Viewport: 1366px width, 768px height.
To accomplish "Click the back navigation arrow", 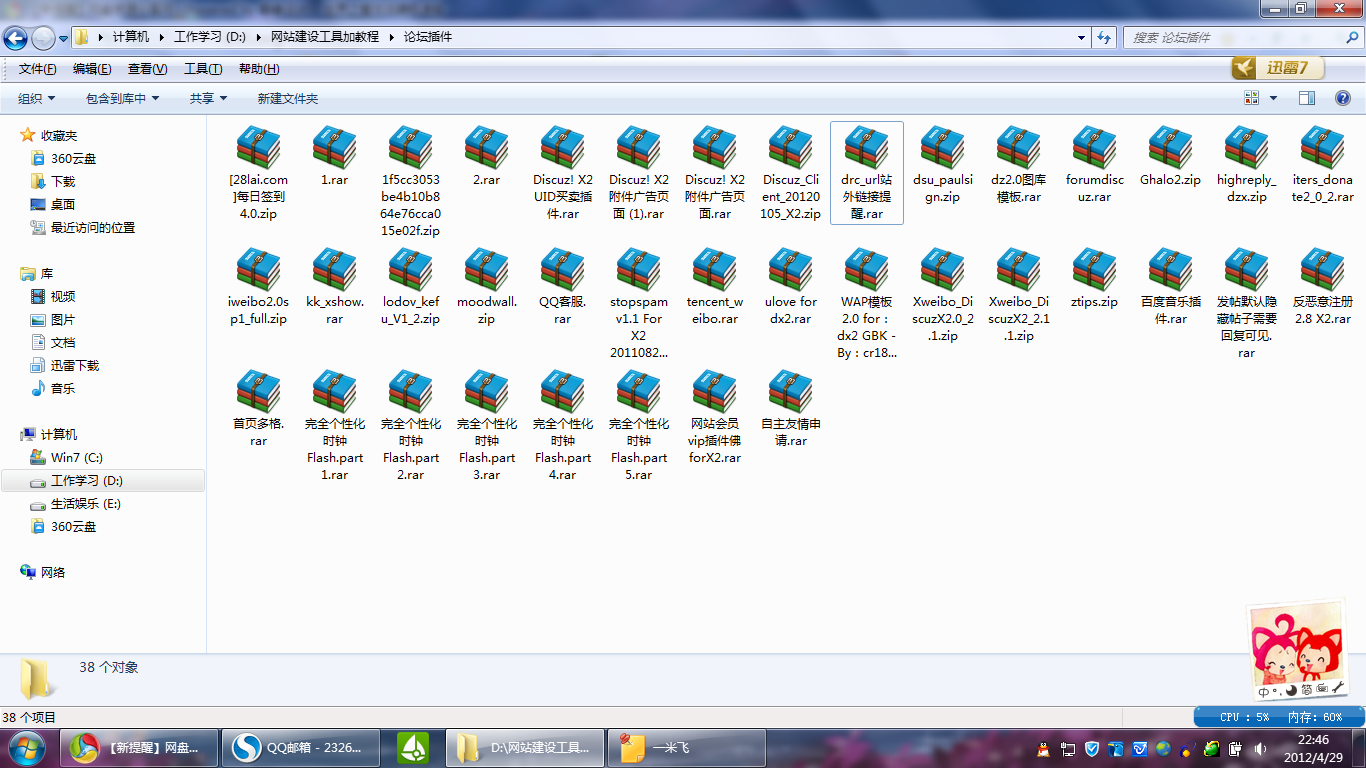I will (16, 38).
